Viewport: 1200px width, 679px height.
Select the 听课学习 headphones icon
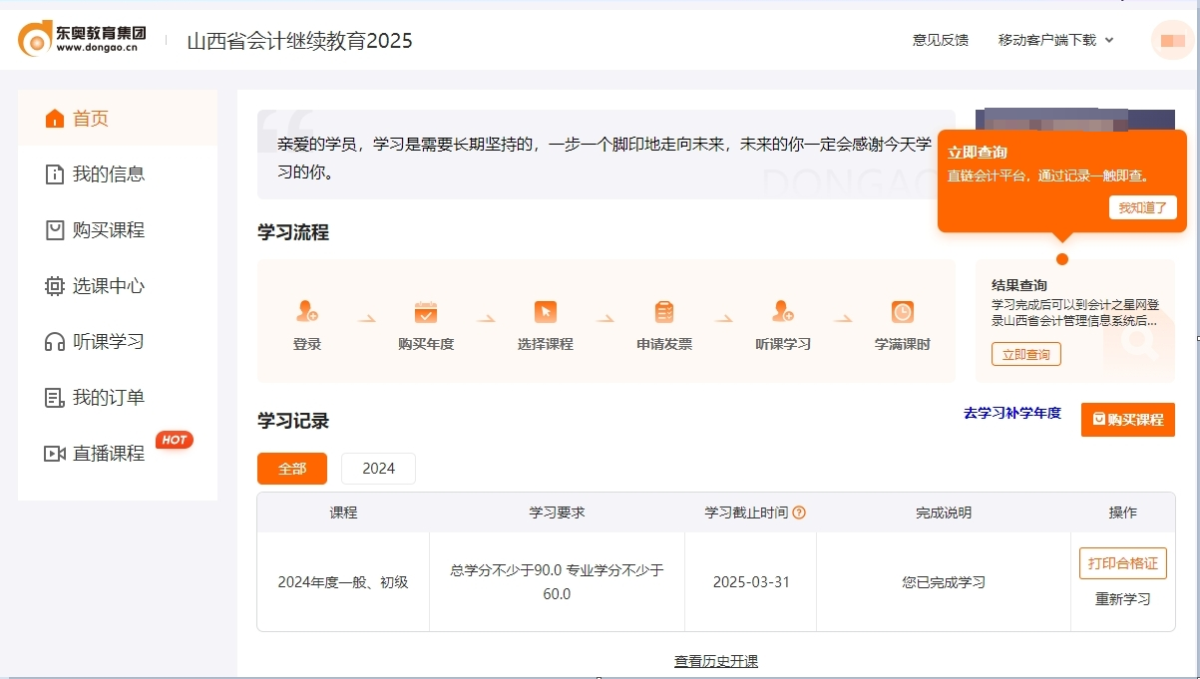click(55, 341)
